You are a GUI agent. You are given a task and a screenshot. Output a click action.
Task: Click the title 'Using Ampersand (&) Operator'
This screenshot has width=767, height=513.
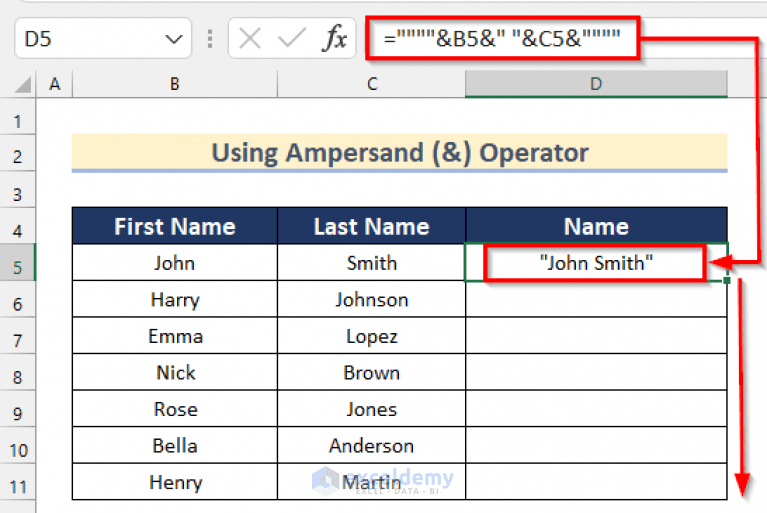[x=400, y=153]
